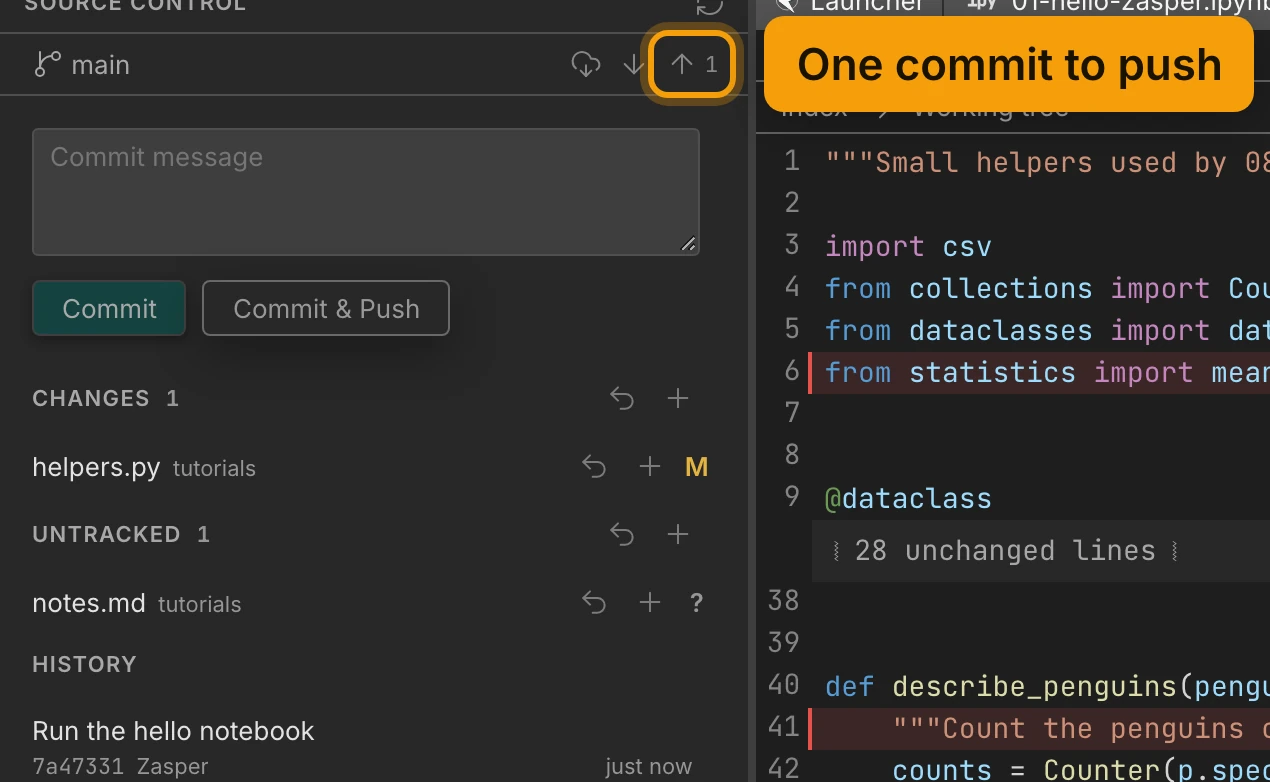Pull changes using the down arrow icon
1270x782 pixels.
point(633,65)
